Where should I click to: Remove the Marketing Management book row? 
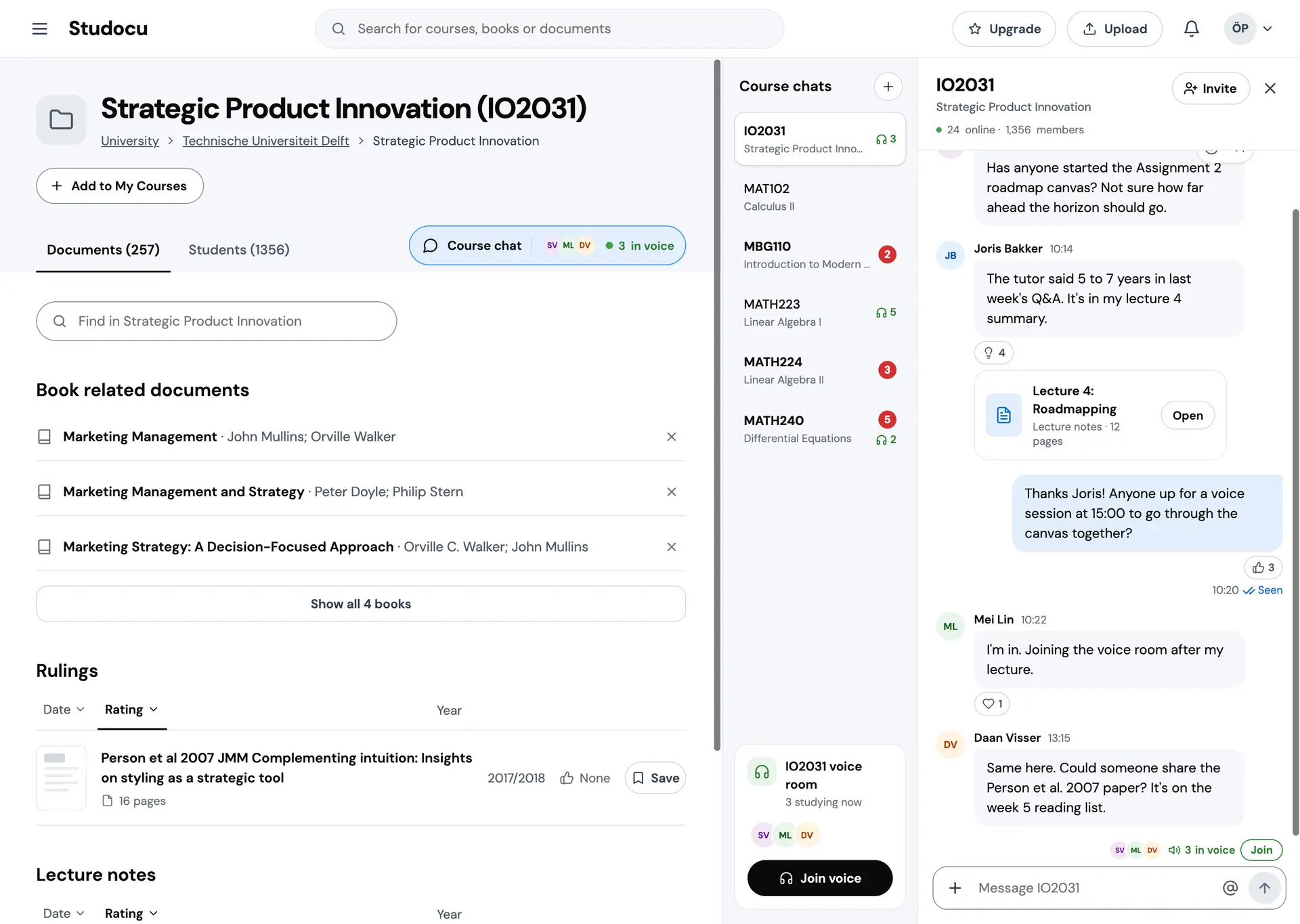671,437
